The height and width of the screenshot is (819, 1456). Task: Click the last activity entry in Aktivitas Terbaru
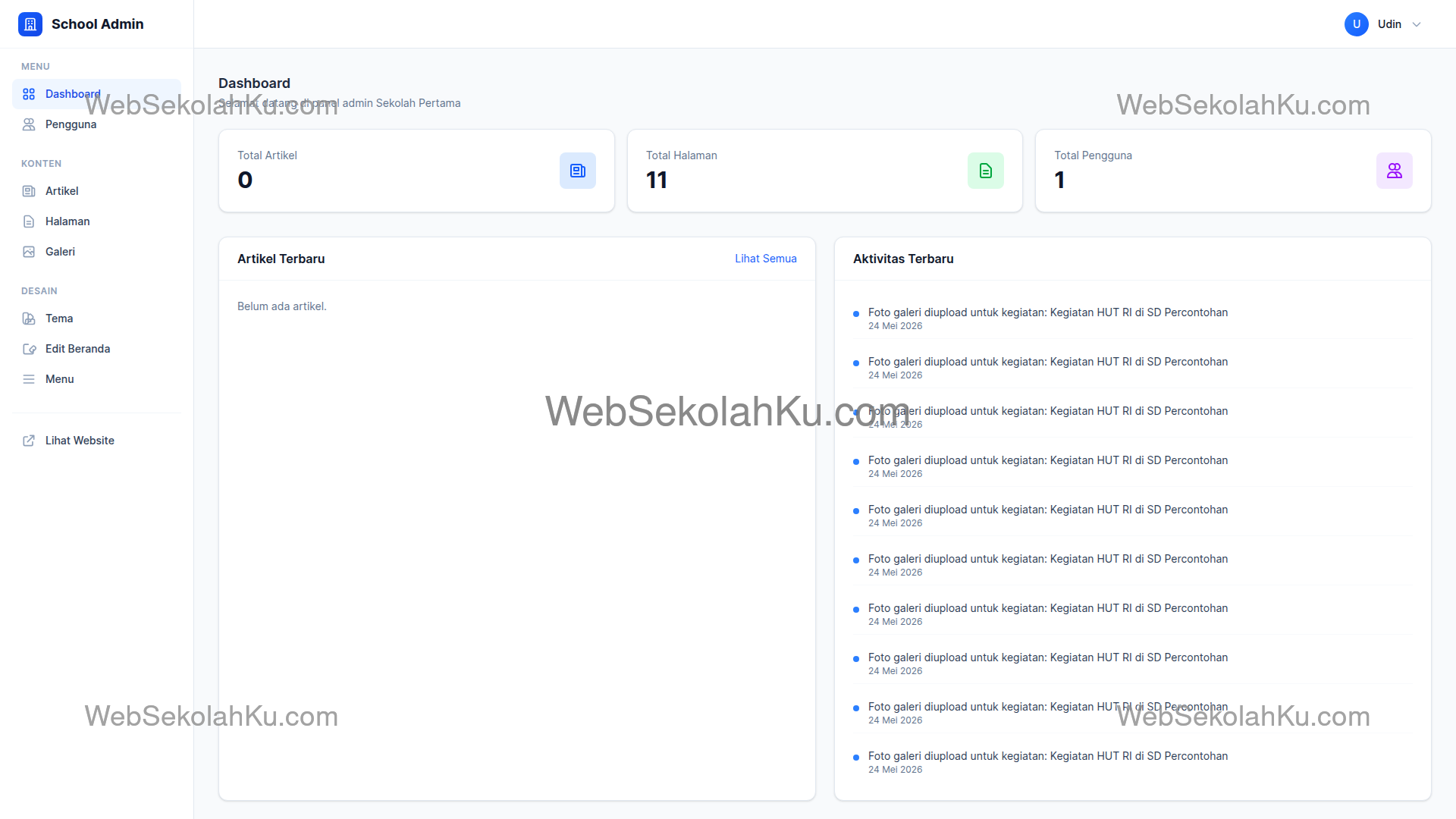(1133, 762)
